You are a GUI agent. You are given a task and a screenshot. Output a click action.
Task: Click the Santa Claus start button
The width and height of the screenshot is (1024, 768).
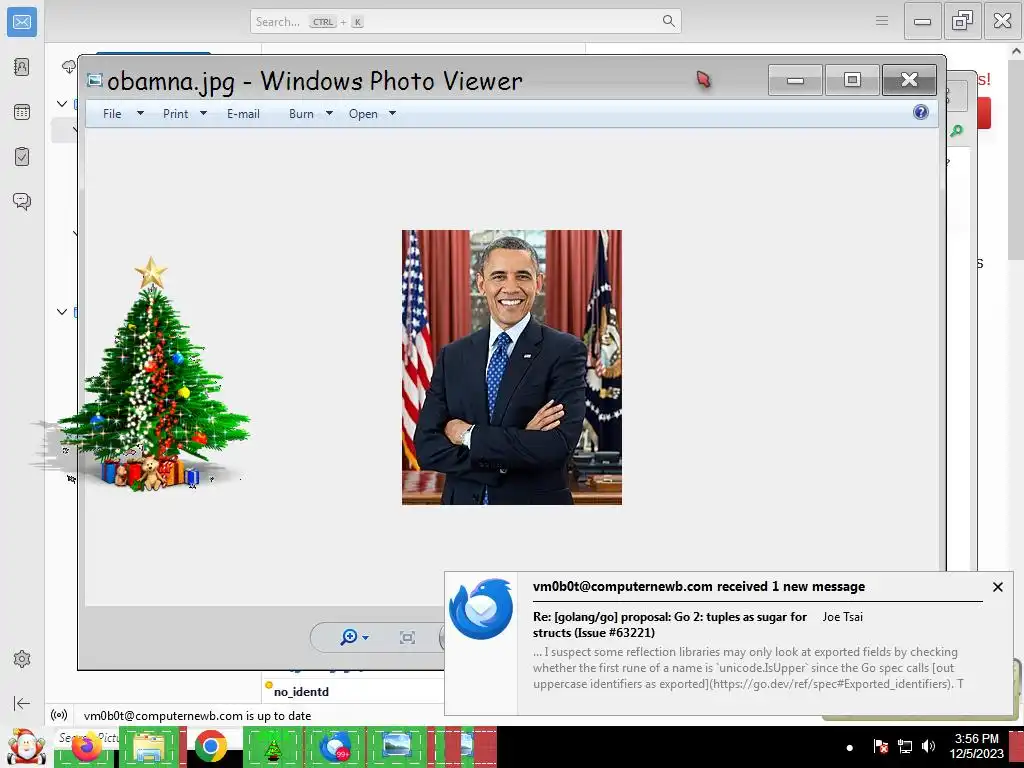(26, 747)
